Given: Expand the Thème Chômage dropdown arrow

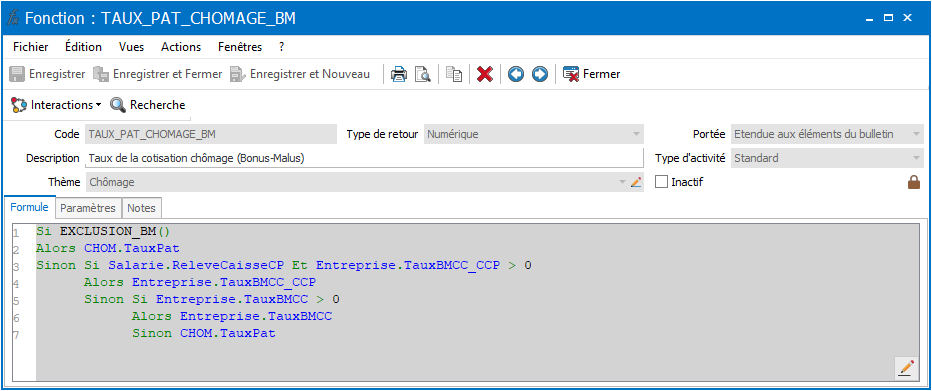Looking at the screenshot, I should click(x=622, y=182).
